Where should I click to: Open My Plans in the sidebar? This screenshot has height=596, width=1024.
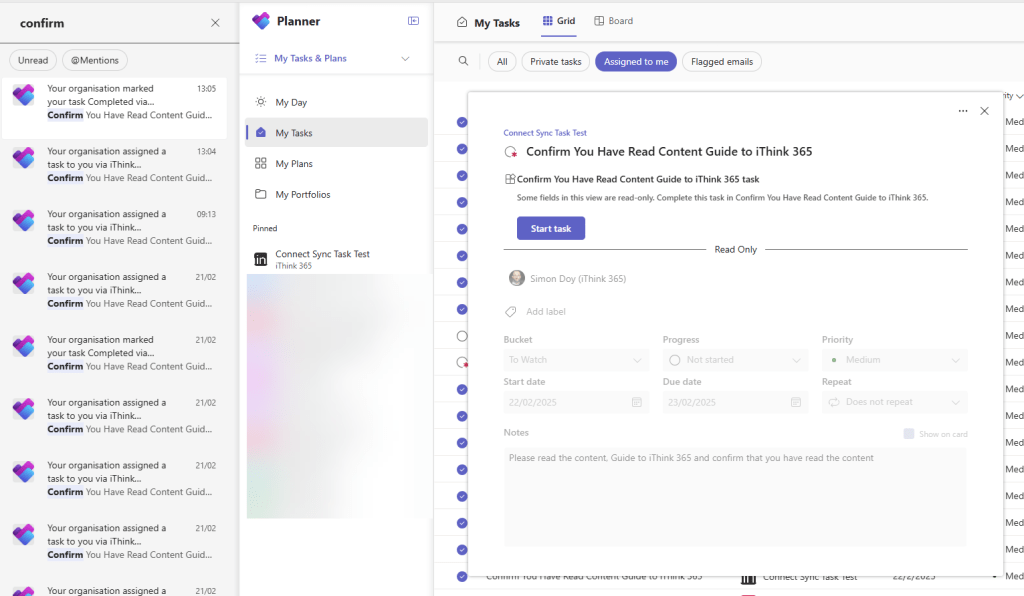[293, 164]
